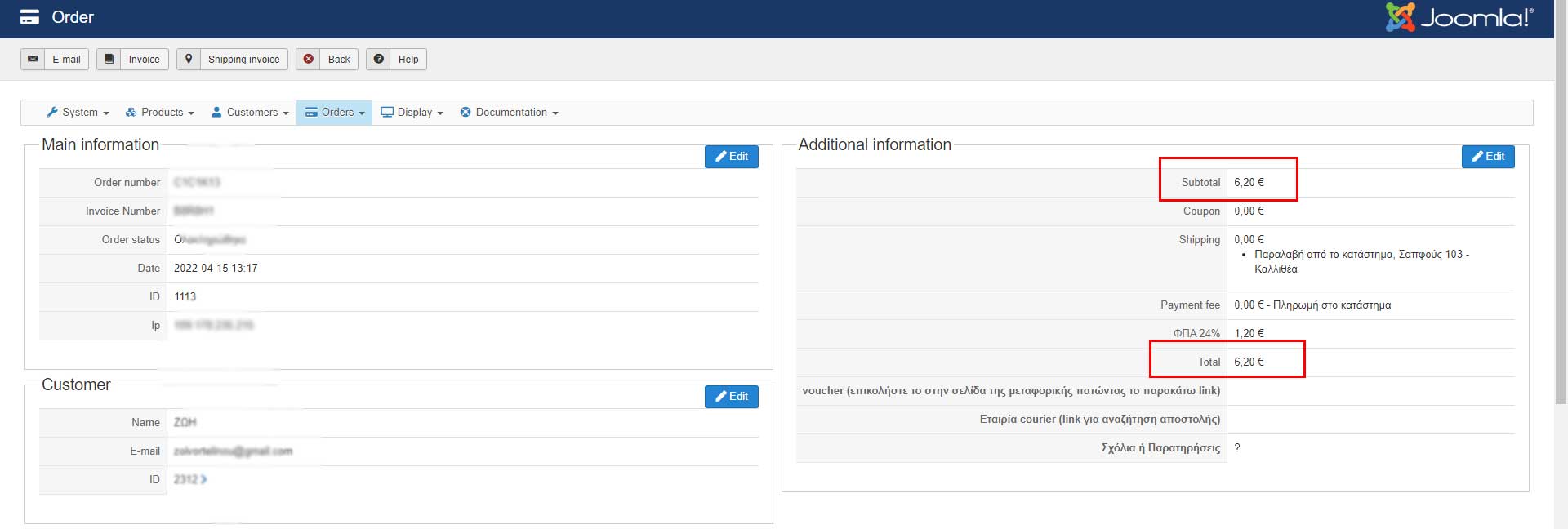Edit the Main information section
Screen dimensions: 1568x529
coord(732,157)
